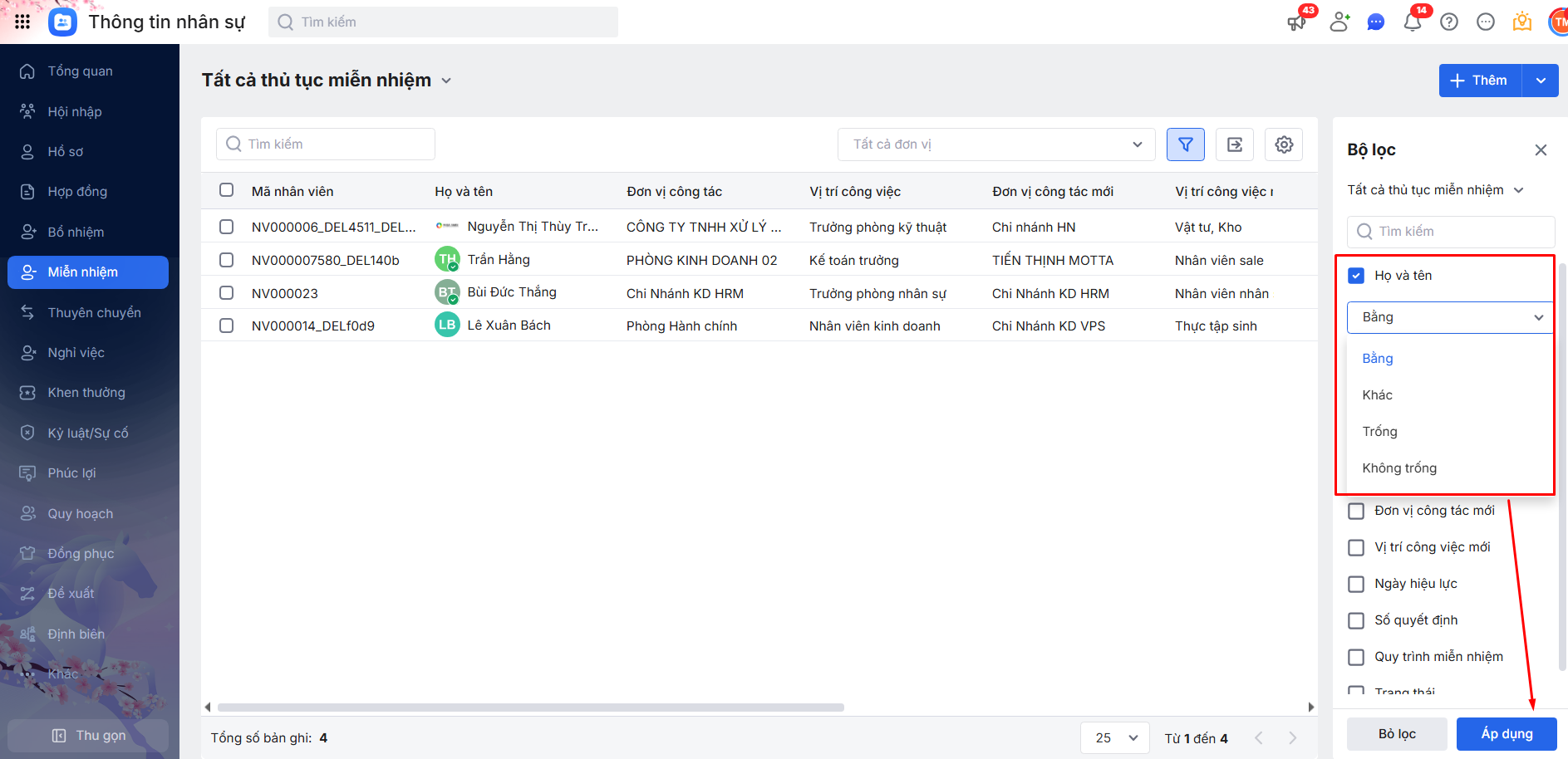
Task: Open the chat messenger icon
Action: (x=1375, y=22)
